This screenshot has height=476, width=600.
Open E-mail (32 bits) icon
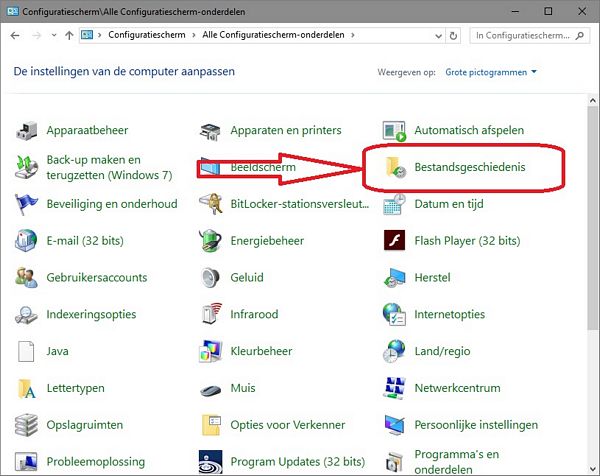point(26,241)
